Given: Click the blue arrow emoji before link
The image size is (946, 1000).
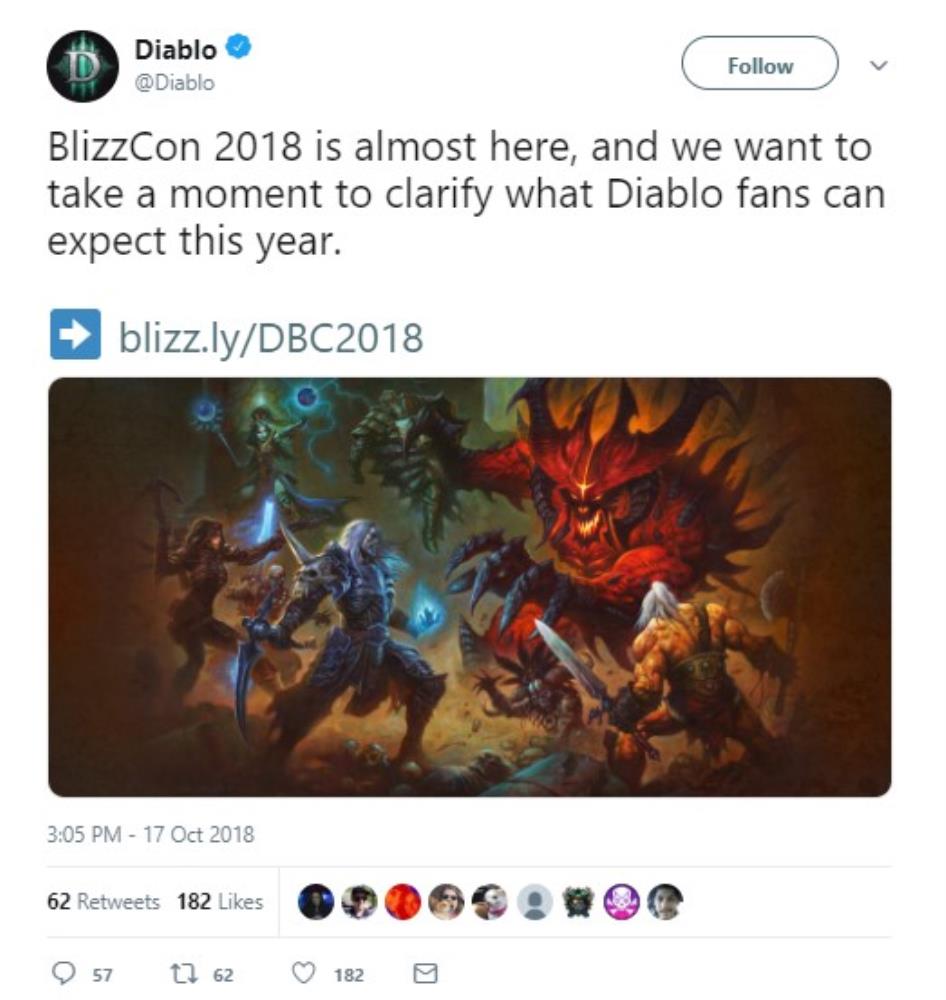Looking at the screenshot, I should 75,334.
